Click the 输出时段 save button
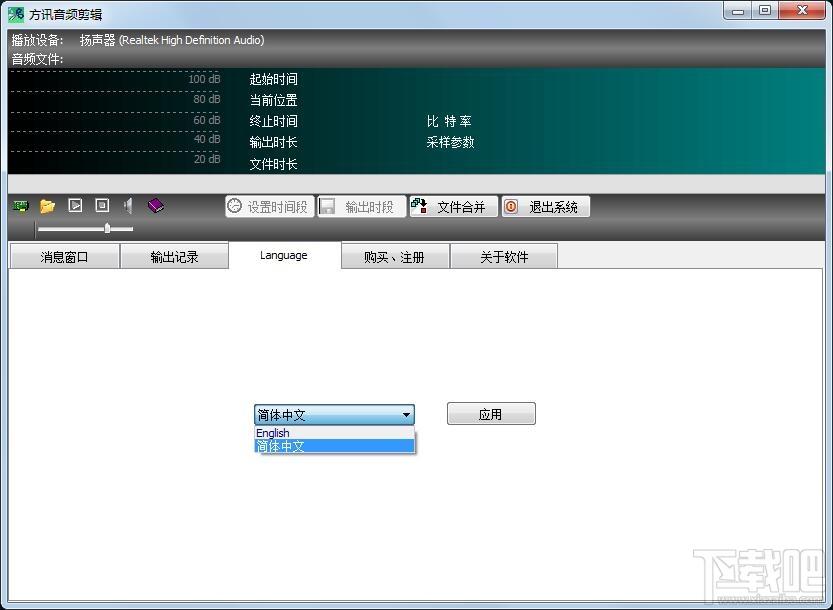This screenshot has width=833, height=610. (x=361, y=207)
